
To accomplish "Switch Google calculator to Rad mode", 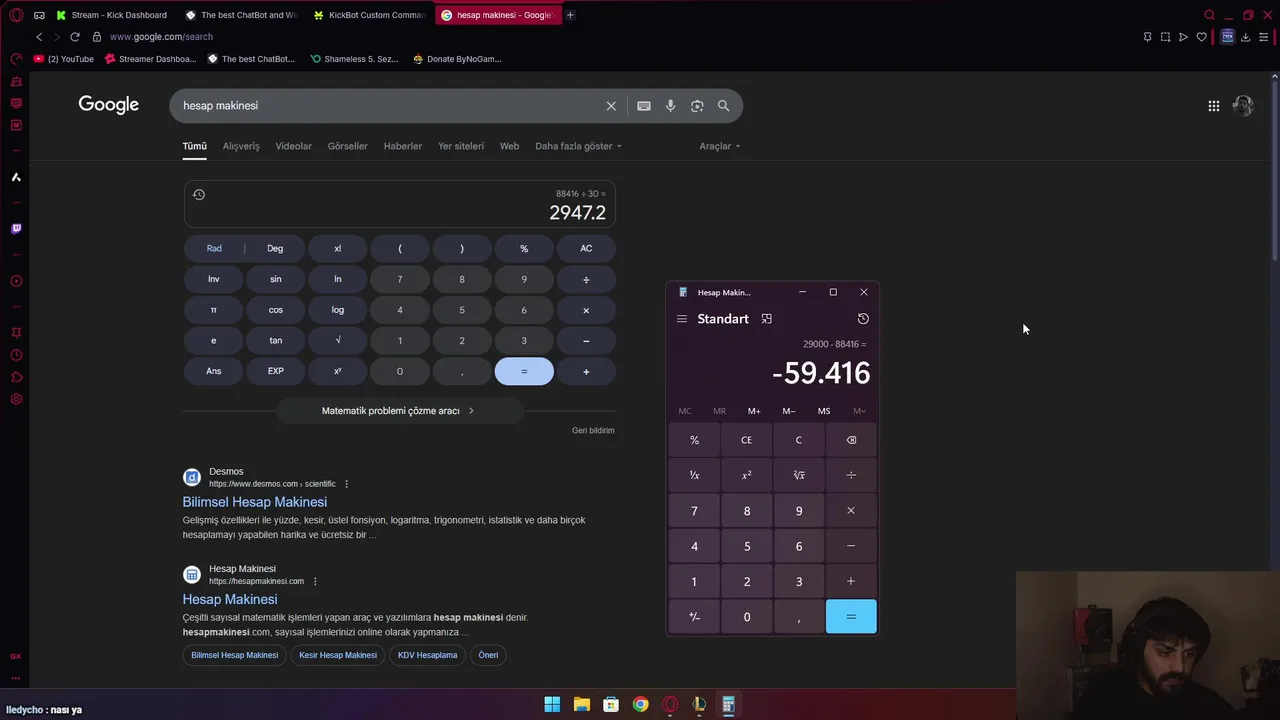I will click(x=214, y=248).
